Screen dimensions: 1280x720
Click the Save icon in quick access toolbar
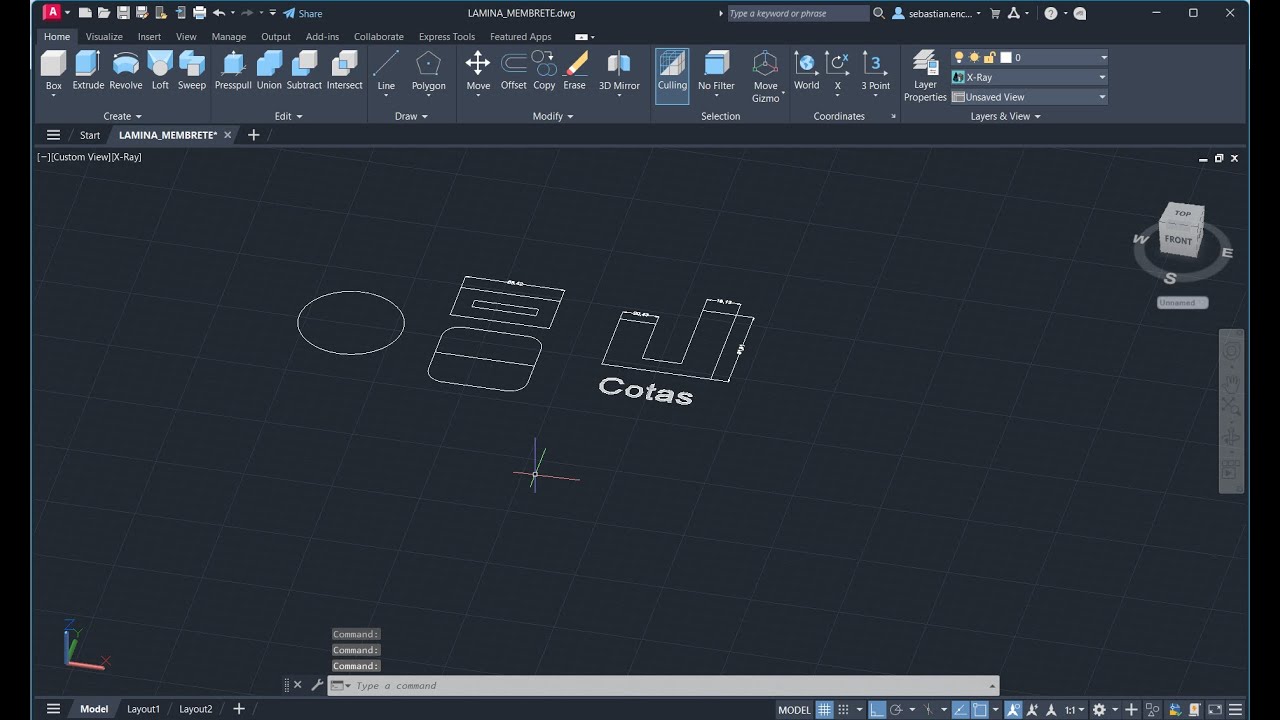(x=123, y=13)
